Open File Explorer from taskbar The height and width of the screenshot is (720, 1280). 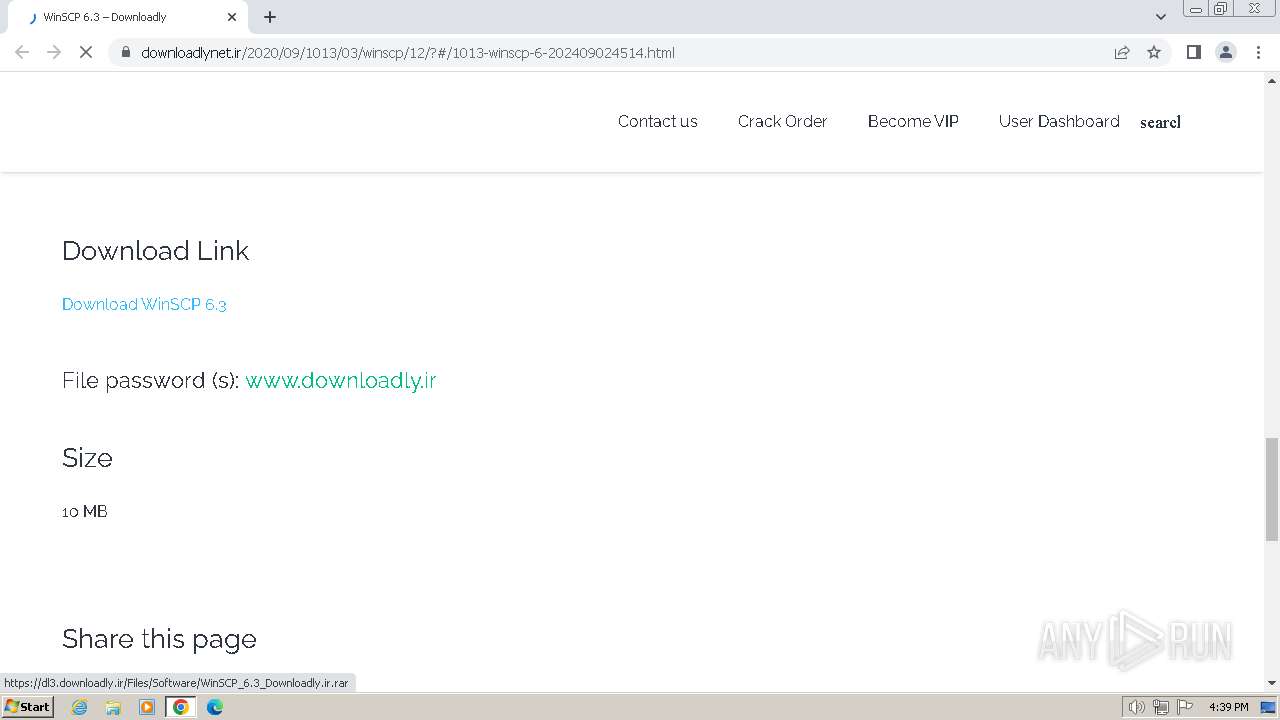tap(113, 707)
